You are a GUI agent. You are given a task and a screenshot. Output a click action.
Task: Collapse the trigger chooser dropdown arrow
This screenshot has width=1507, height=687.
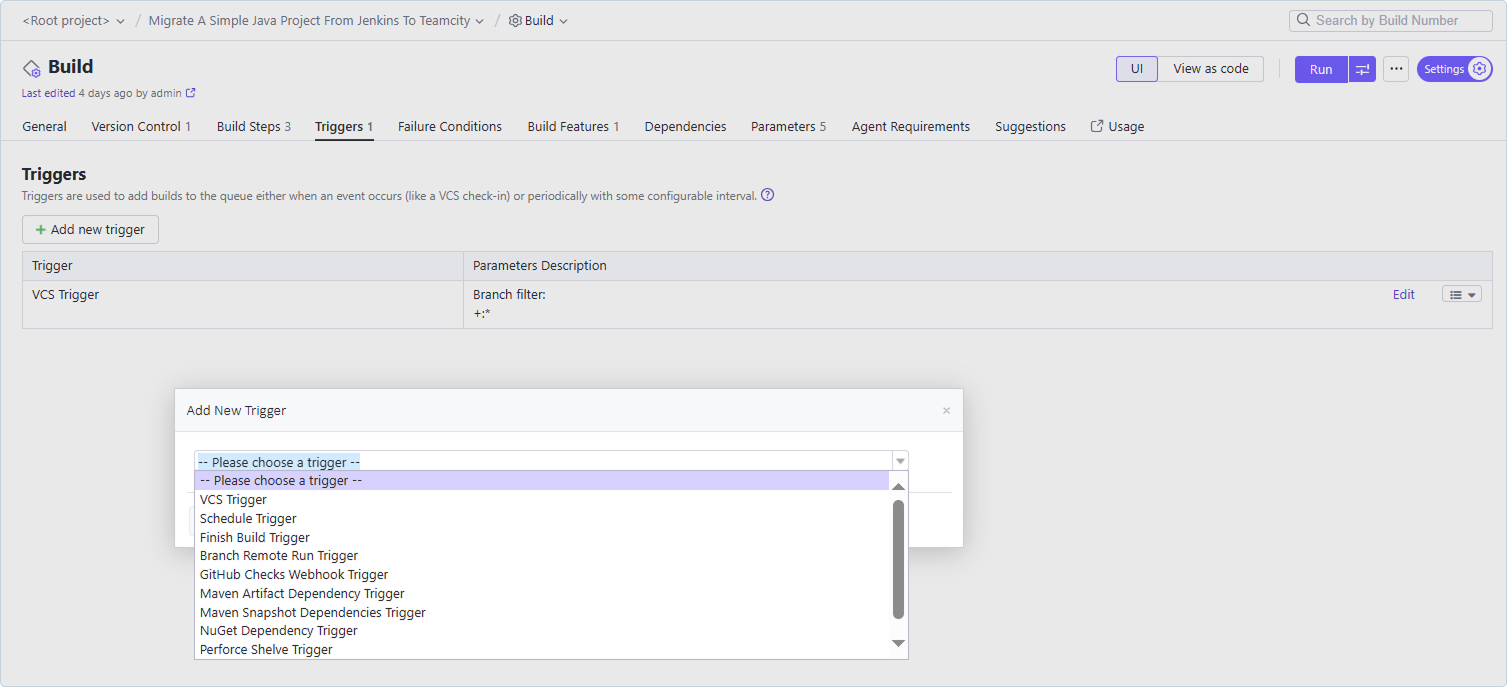(x=900, y=461)
